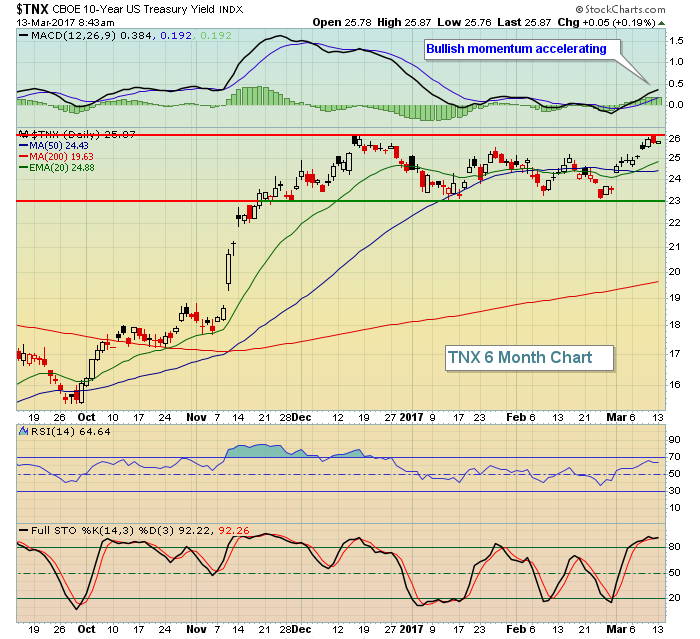Click 'Mar' on the bottom stochastic date axis
This screenshot has width=700, height=639.
[x=616, y=630]
